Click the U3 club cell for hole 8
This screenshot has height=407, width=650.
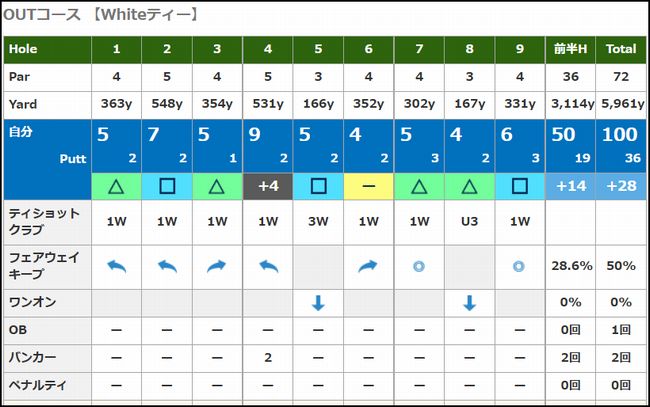469,221
